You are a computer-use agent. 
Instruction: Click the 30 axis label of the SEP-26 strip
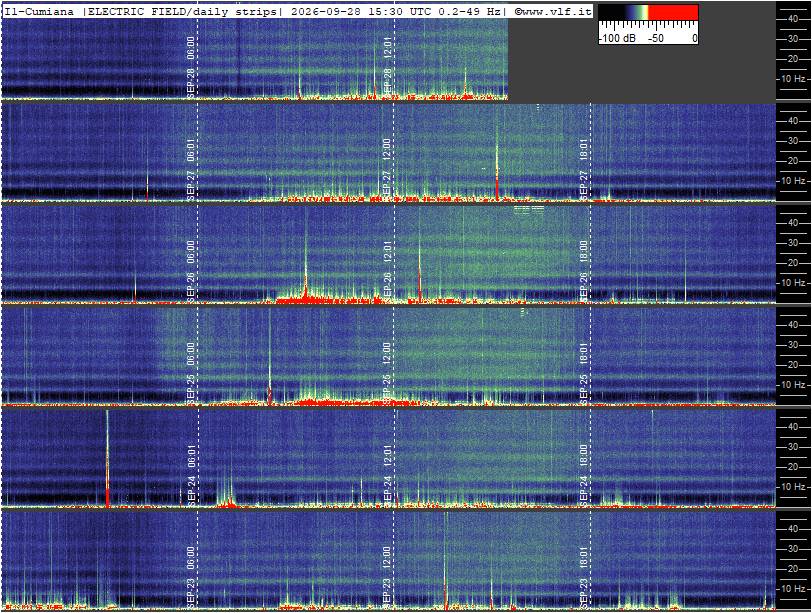click(793, 243)
